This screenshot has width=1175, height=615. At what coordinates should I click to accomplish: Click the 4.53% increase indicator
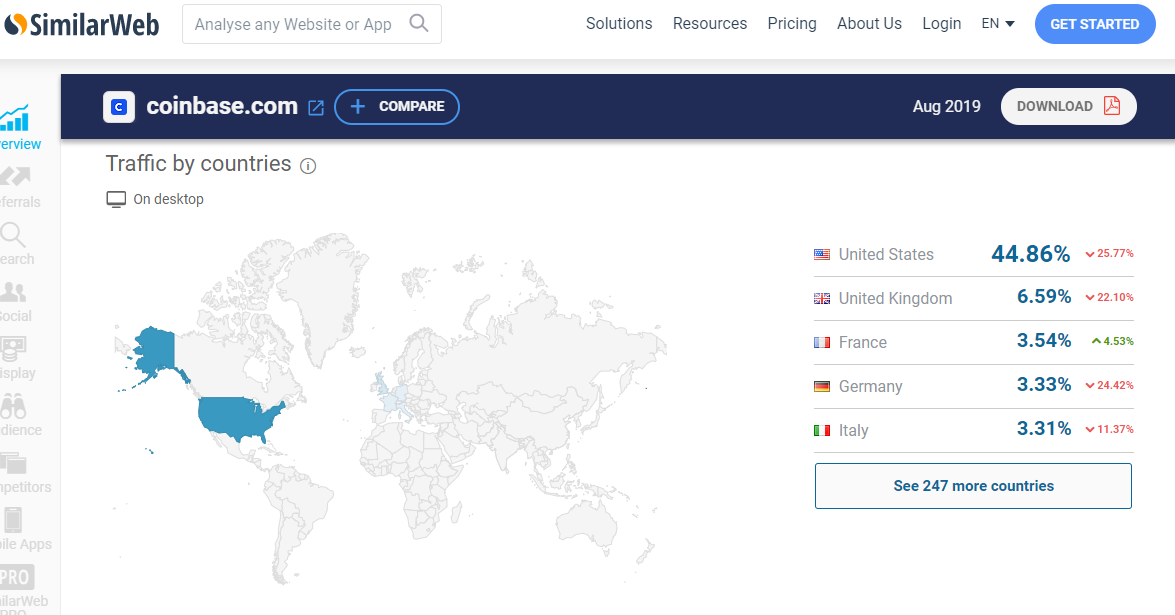pyautogui.click(x=1113, y=342)
